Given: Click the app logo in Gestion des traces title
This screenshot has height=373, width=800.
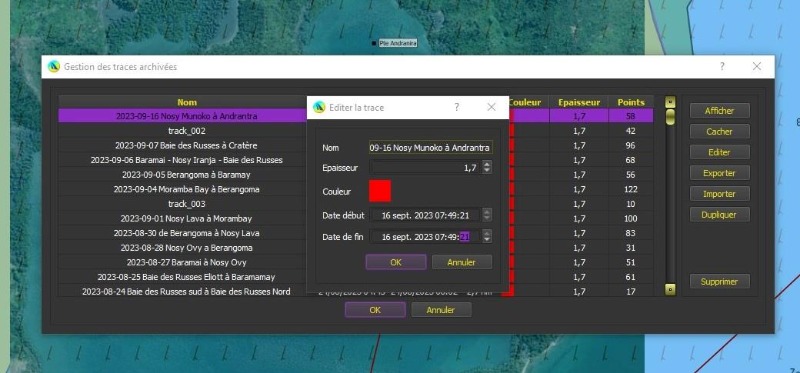Looking at the screenshot, I should click(x=54, y=66).
